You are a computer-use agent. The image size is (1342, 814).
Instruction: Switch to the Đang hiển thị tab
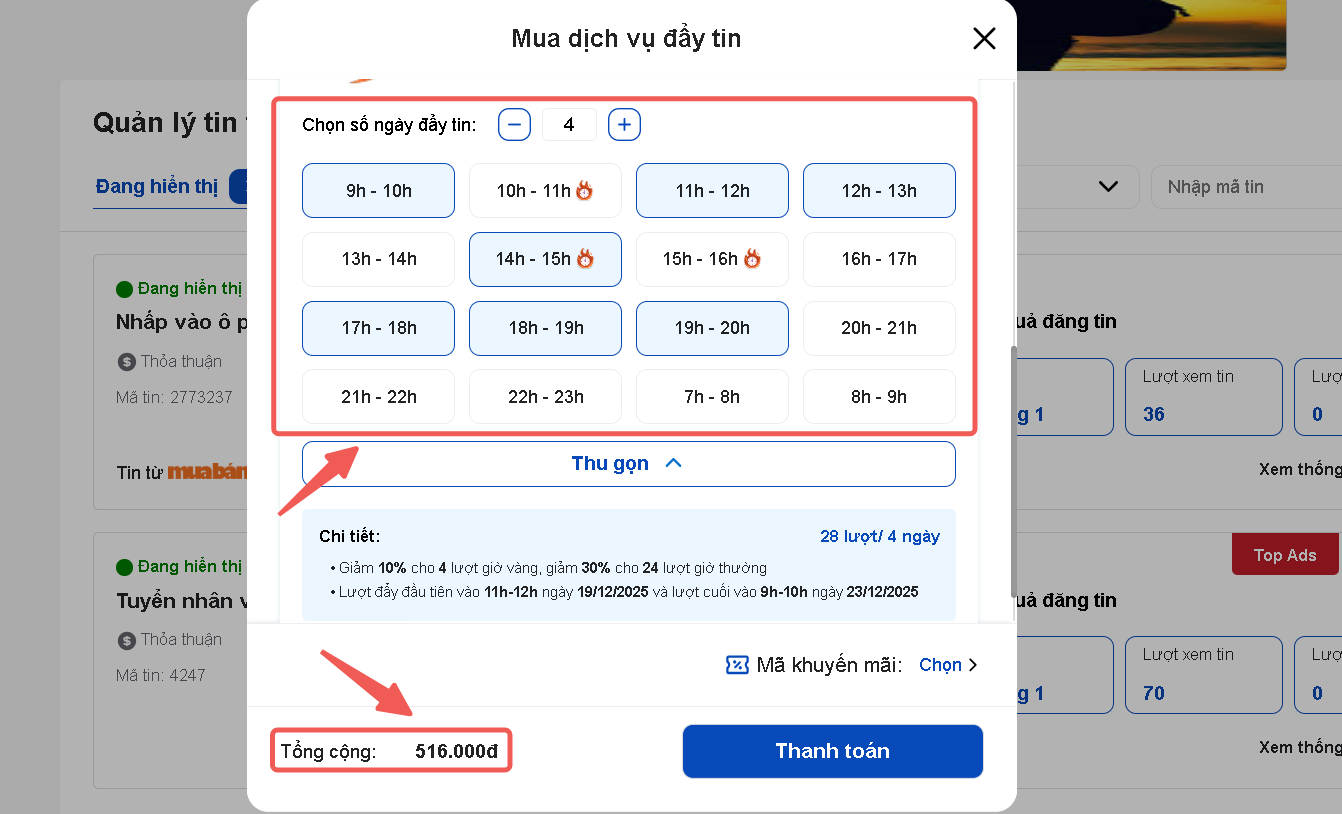pyautogui.click(x=157, y=187)
